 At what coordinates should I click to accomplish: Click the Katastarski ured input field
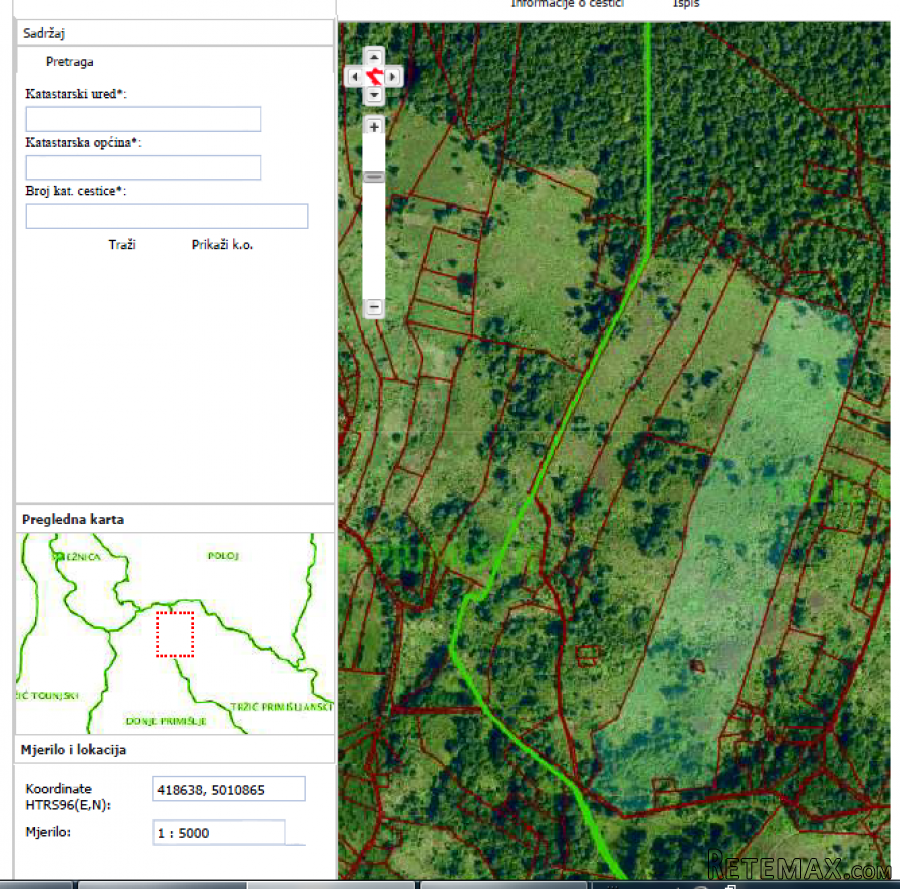143,119
